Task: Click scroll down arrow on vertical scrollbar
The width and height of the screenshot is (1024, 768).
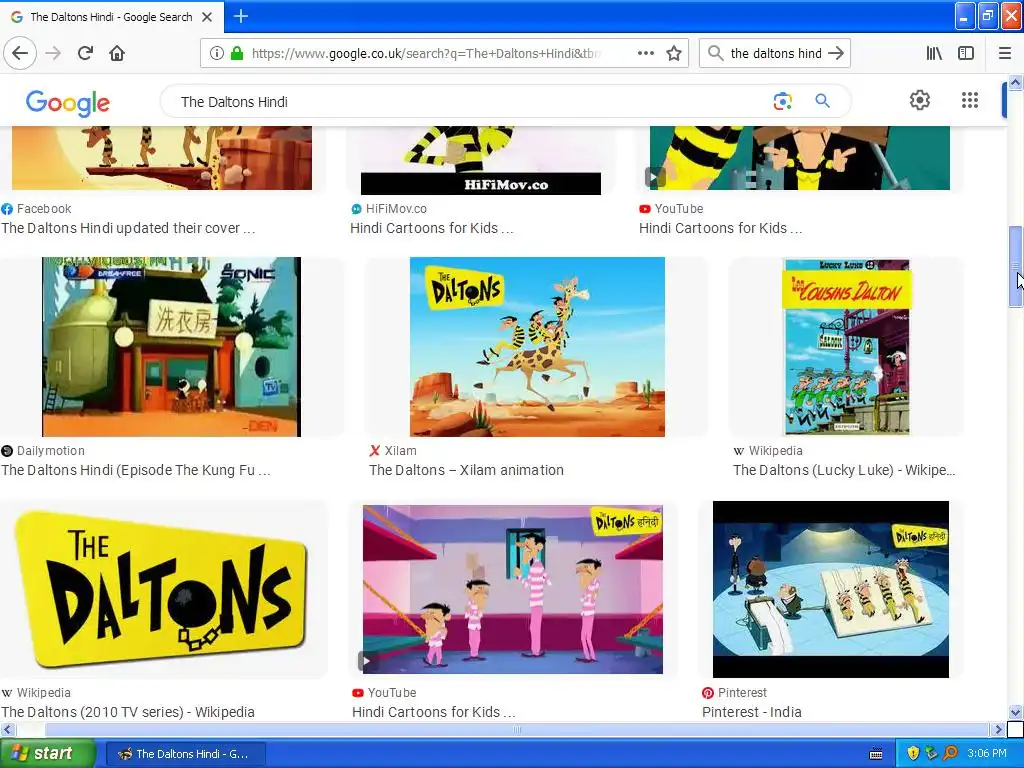Action: click(1016, 712)
